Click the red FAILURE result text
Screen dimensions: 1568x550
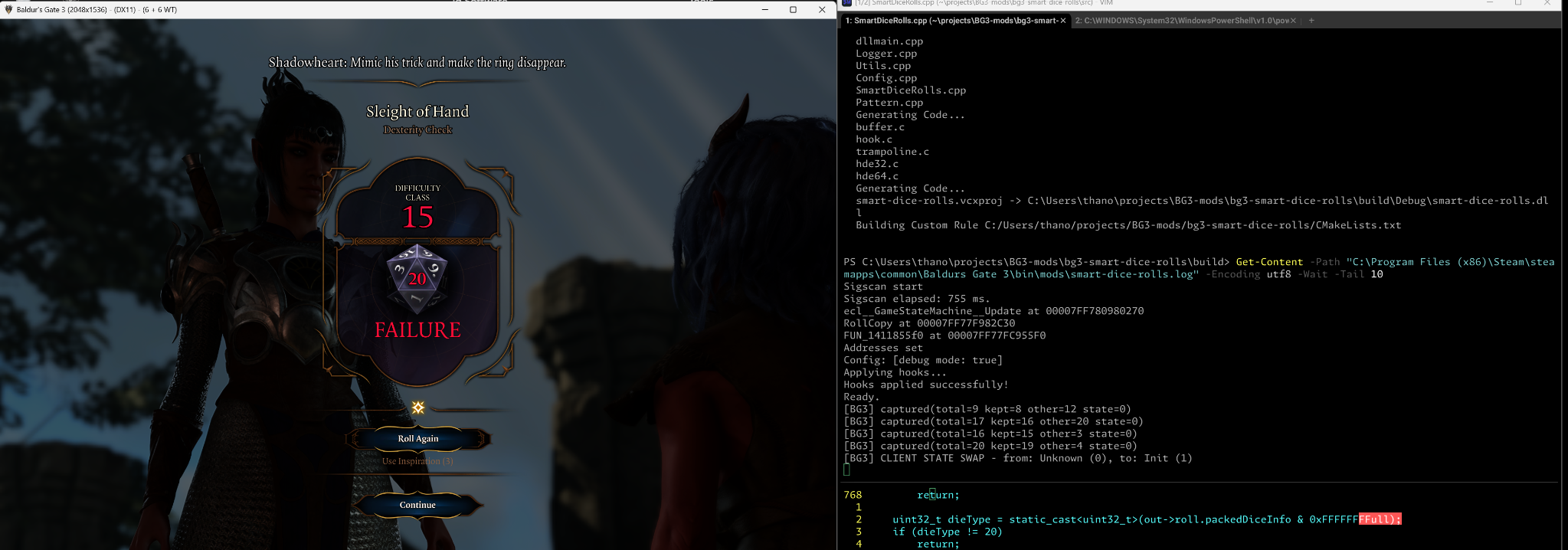[x=417, y=330]
